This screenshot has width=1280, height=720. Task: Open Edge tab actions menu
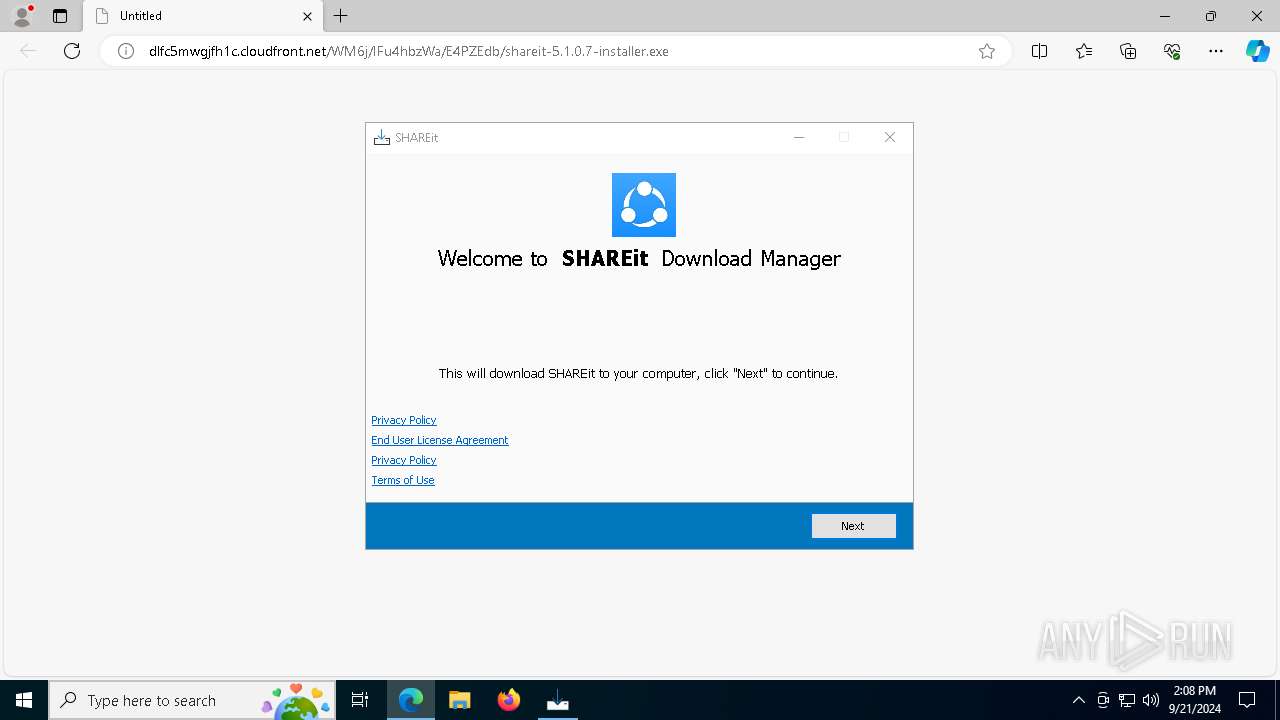[x=60, y=16]
